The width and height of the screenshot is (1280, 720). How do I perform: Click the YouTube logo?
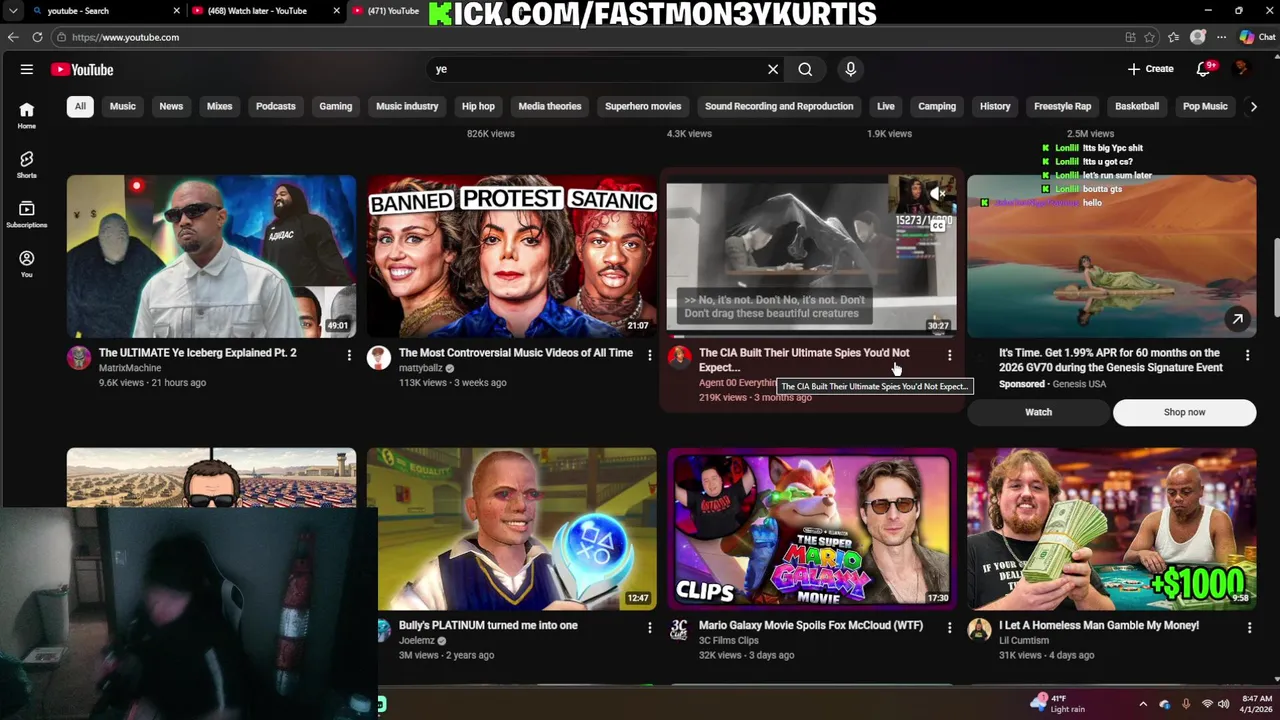(x=82, y=69)
